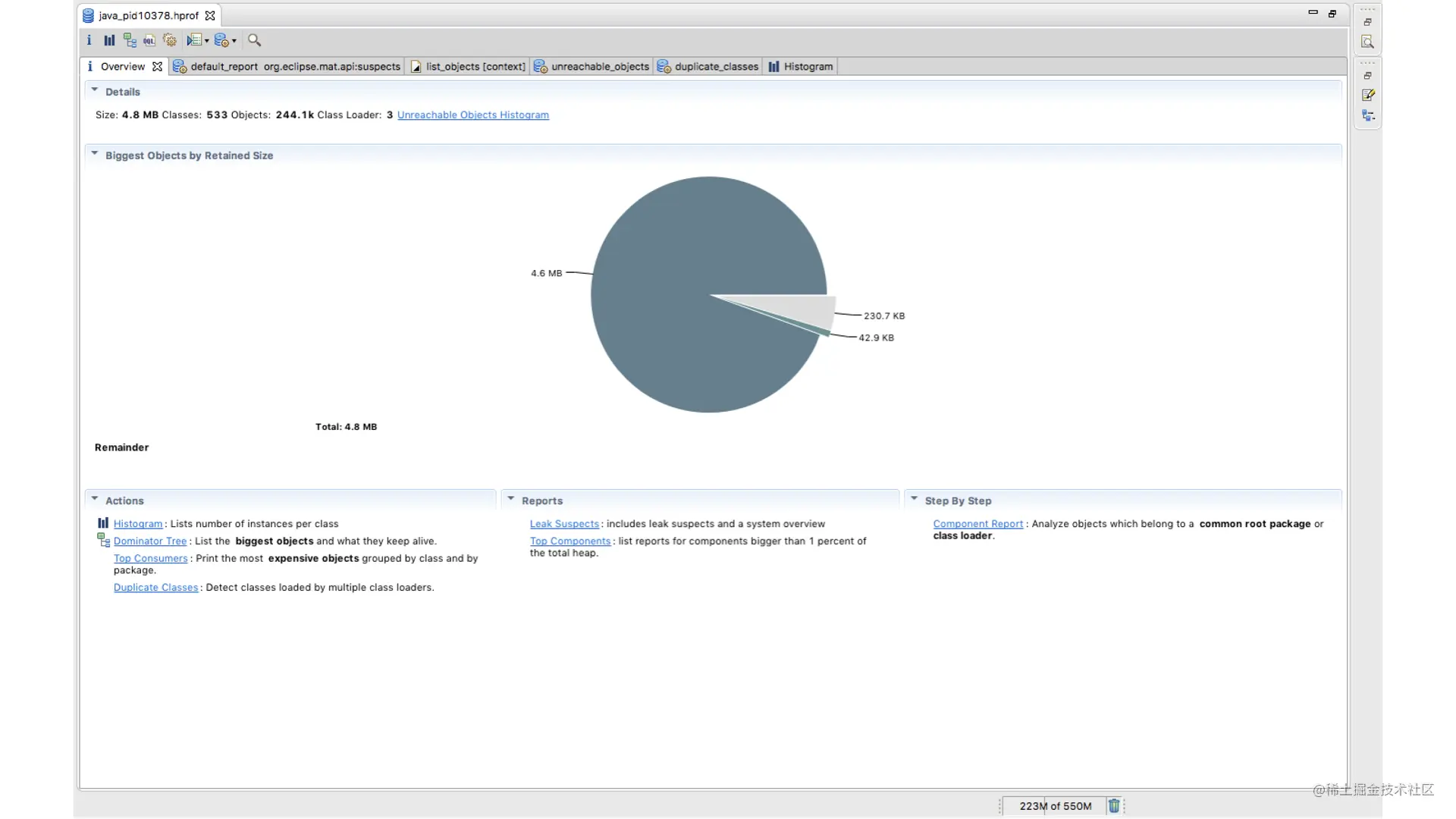Restore the lower right side panel stack
The height and width of the screenshot is (819, 1456).
[x=1368, y=76]
